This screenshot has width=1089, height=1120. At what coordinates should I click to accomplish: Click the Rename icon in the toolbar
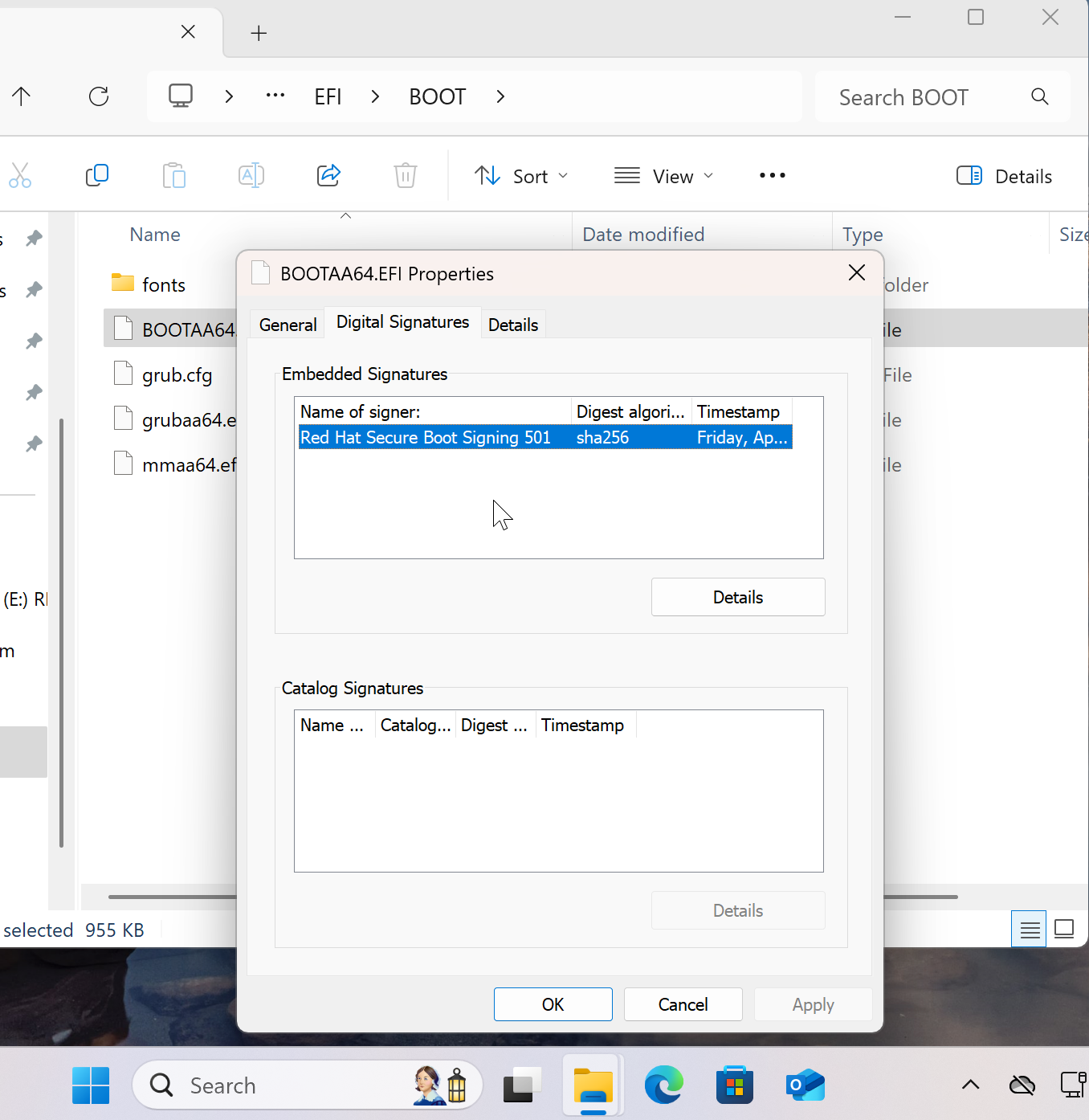tap(251, 175)
